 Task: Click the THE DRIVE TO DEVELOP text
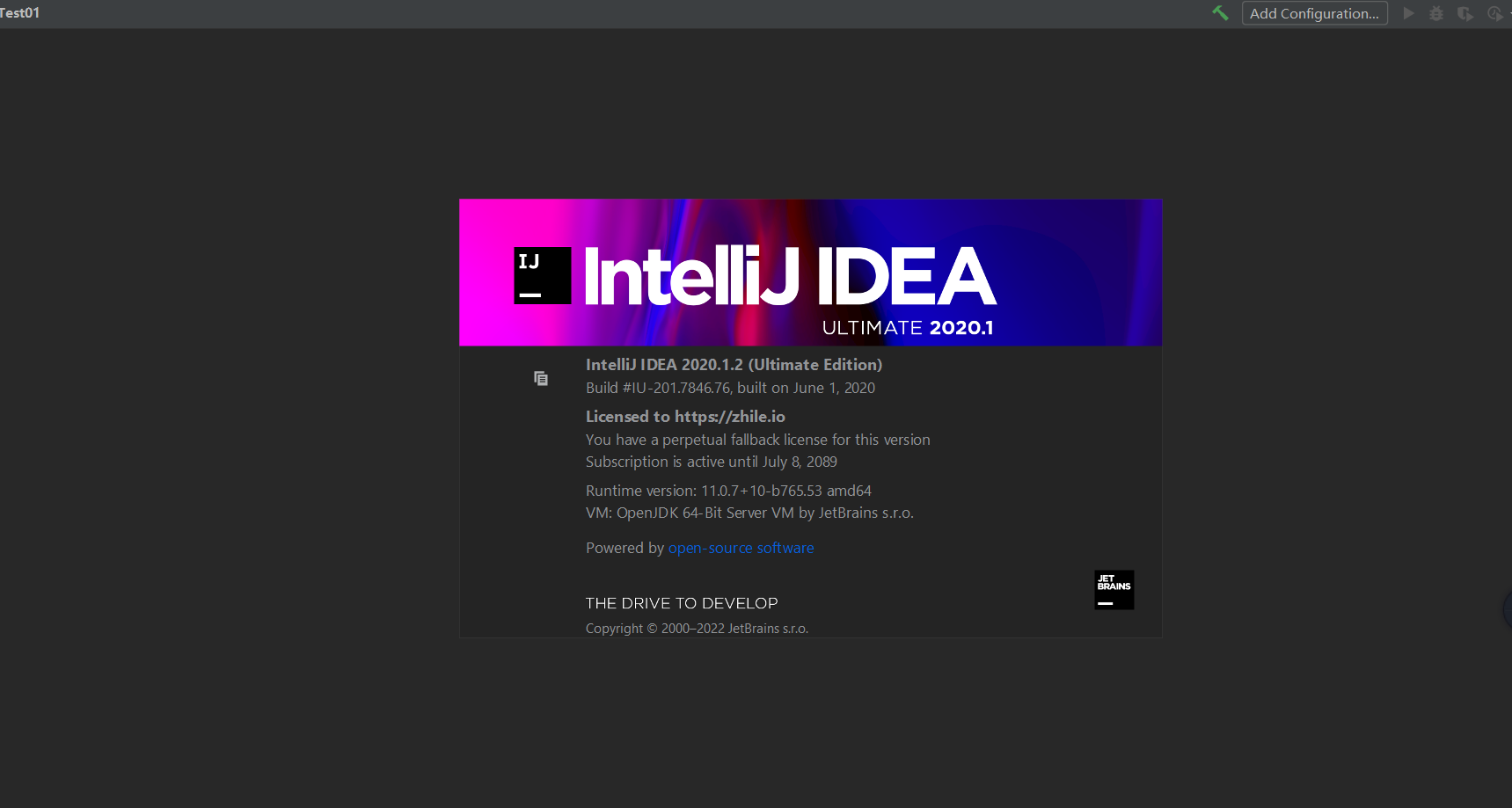tap(681, 603)
